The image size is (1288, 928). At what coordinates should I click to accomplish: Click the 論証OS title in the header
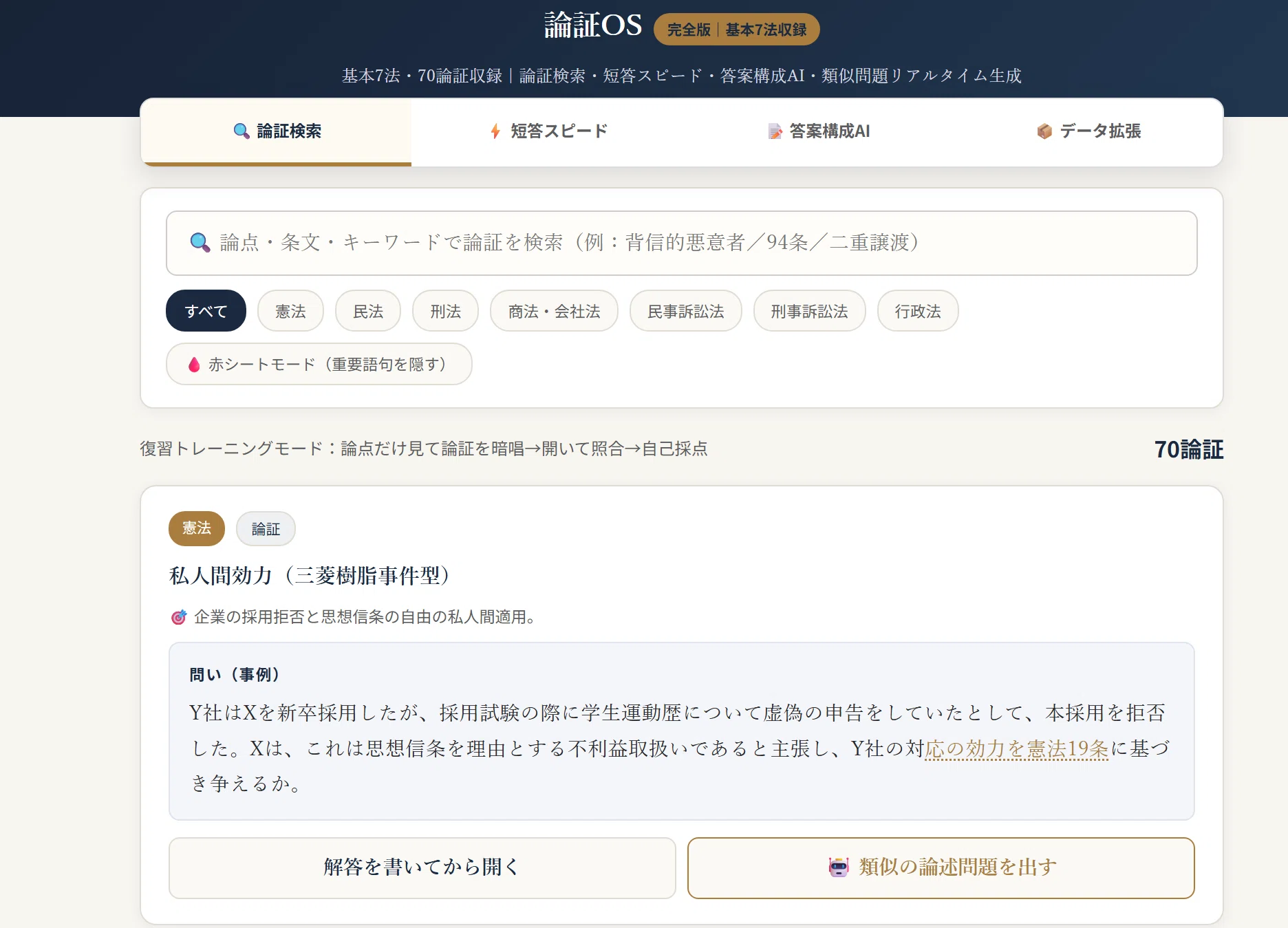click(x=593, y=25)
